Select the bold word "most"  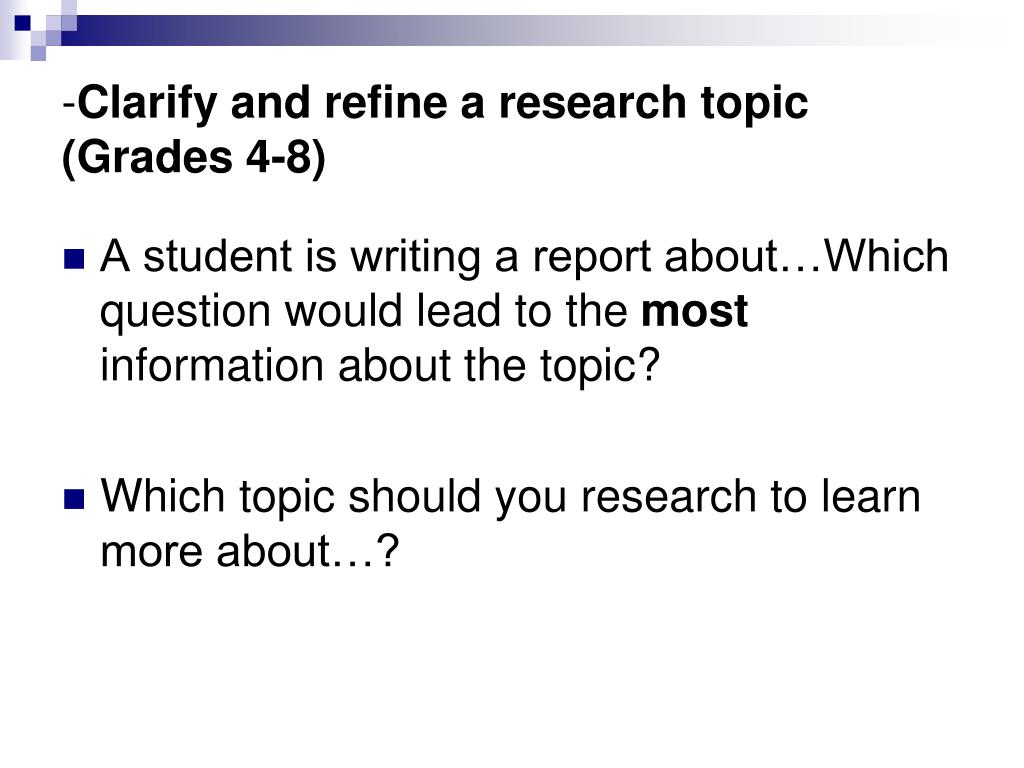point(694,311)
